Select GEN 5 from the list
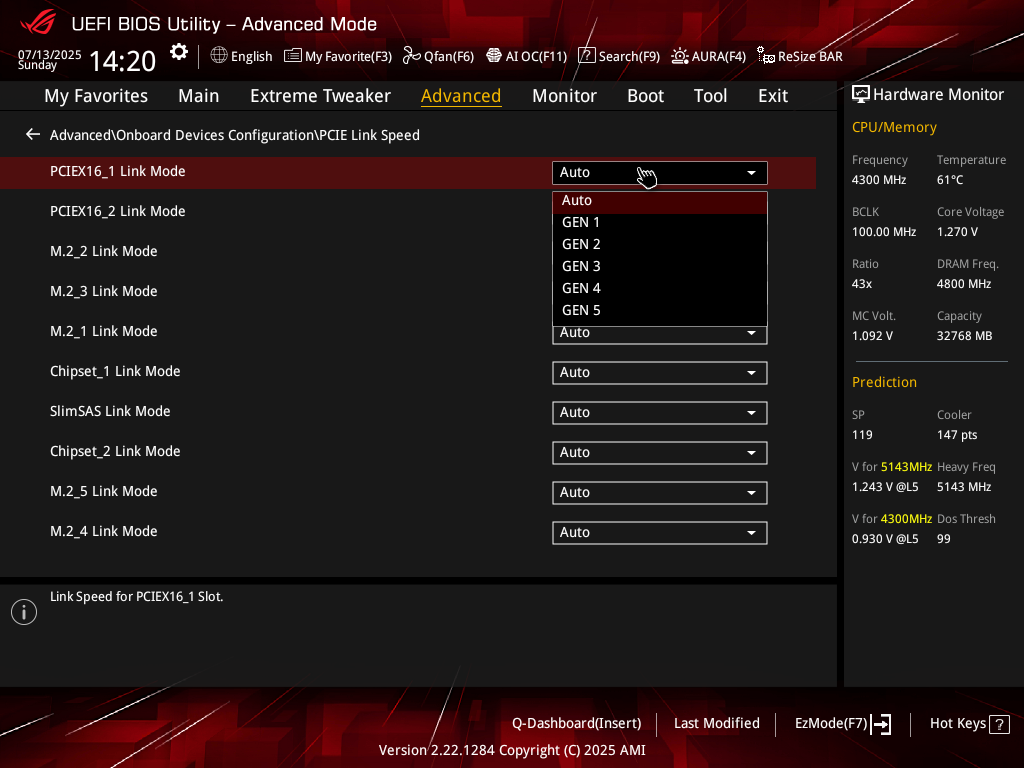1024x768 pixels. (x=660, y=310)
